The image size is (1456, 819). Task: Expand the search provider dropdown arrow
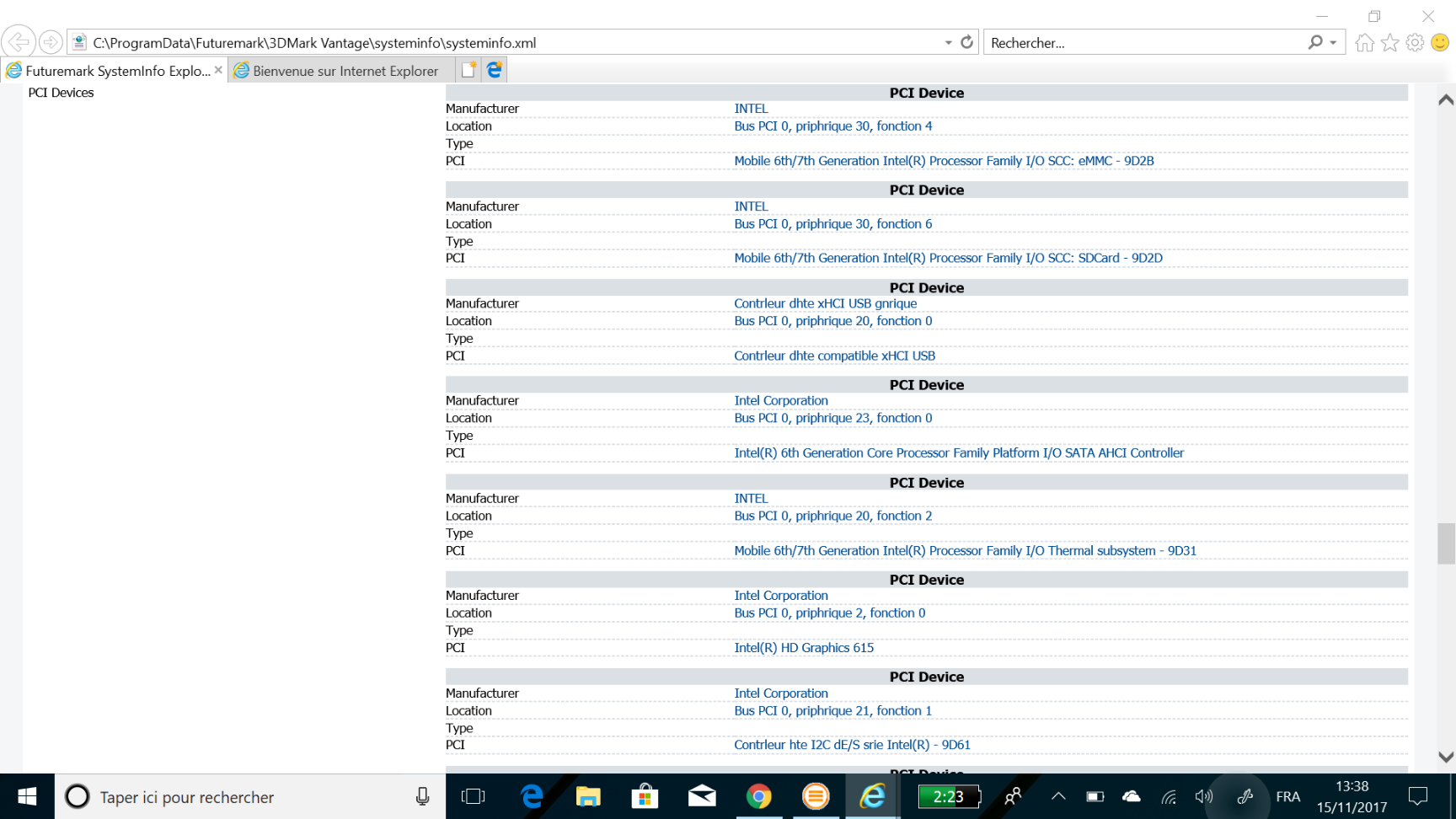tap(1333, 42)
